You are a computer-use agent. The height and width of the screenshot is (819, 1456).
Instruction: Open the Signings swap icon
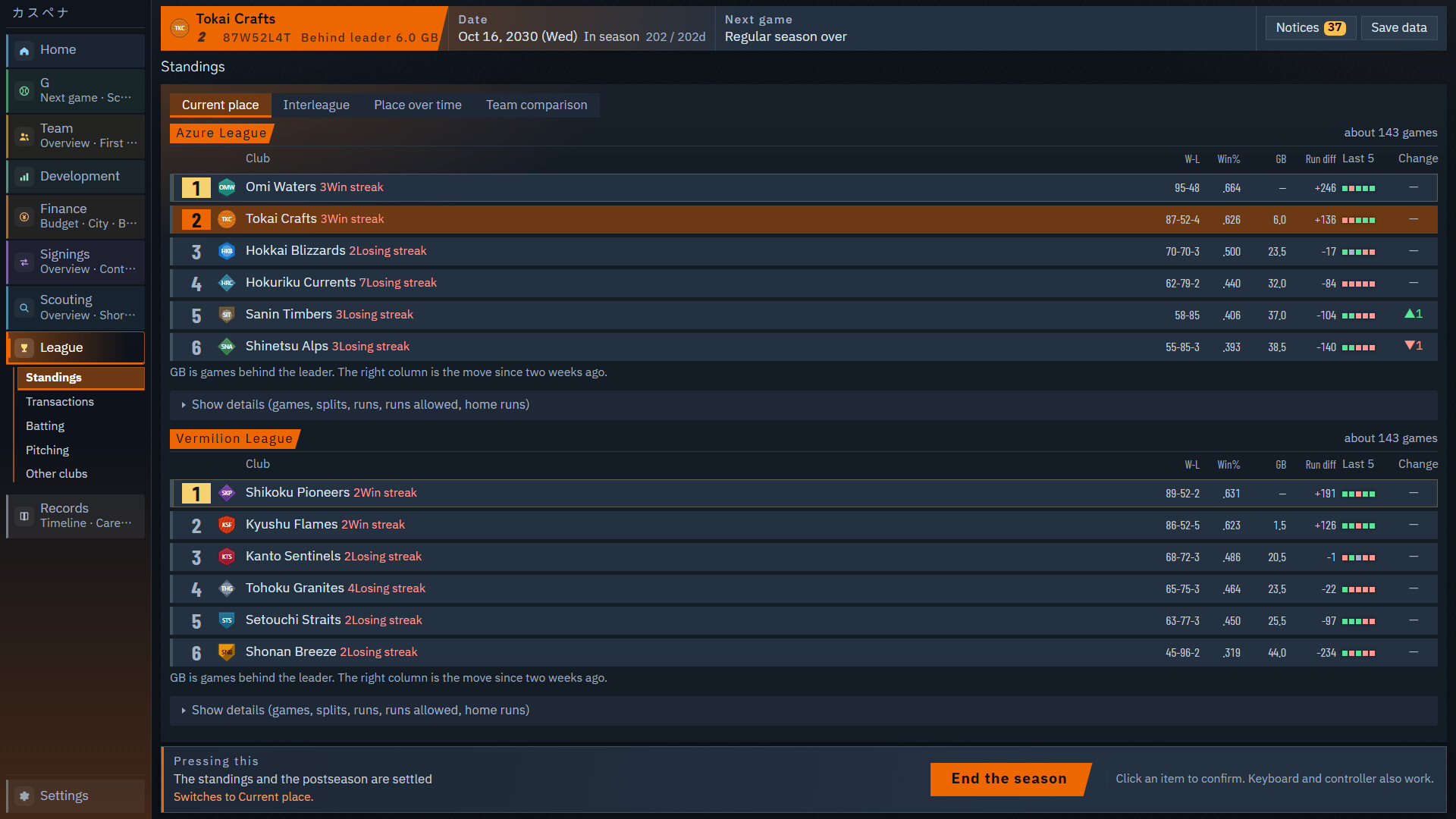(x=24, y=262)
